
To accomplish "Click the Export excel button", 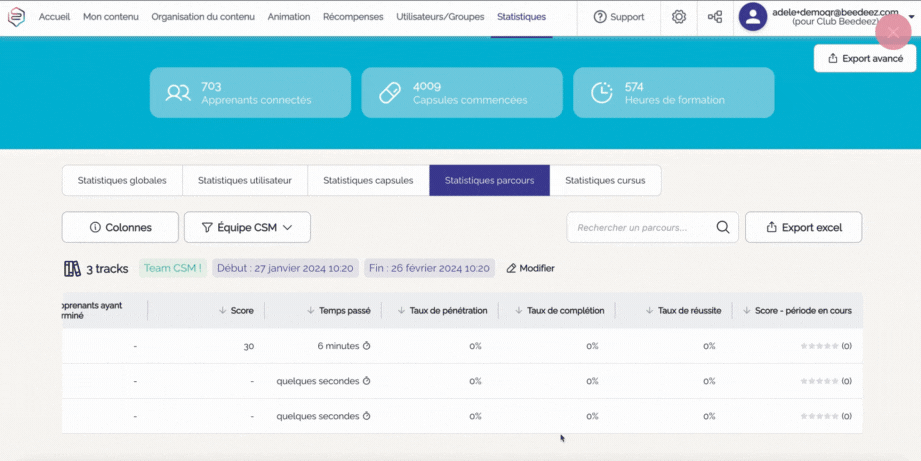I will (x=803, y=227).
